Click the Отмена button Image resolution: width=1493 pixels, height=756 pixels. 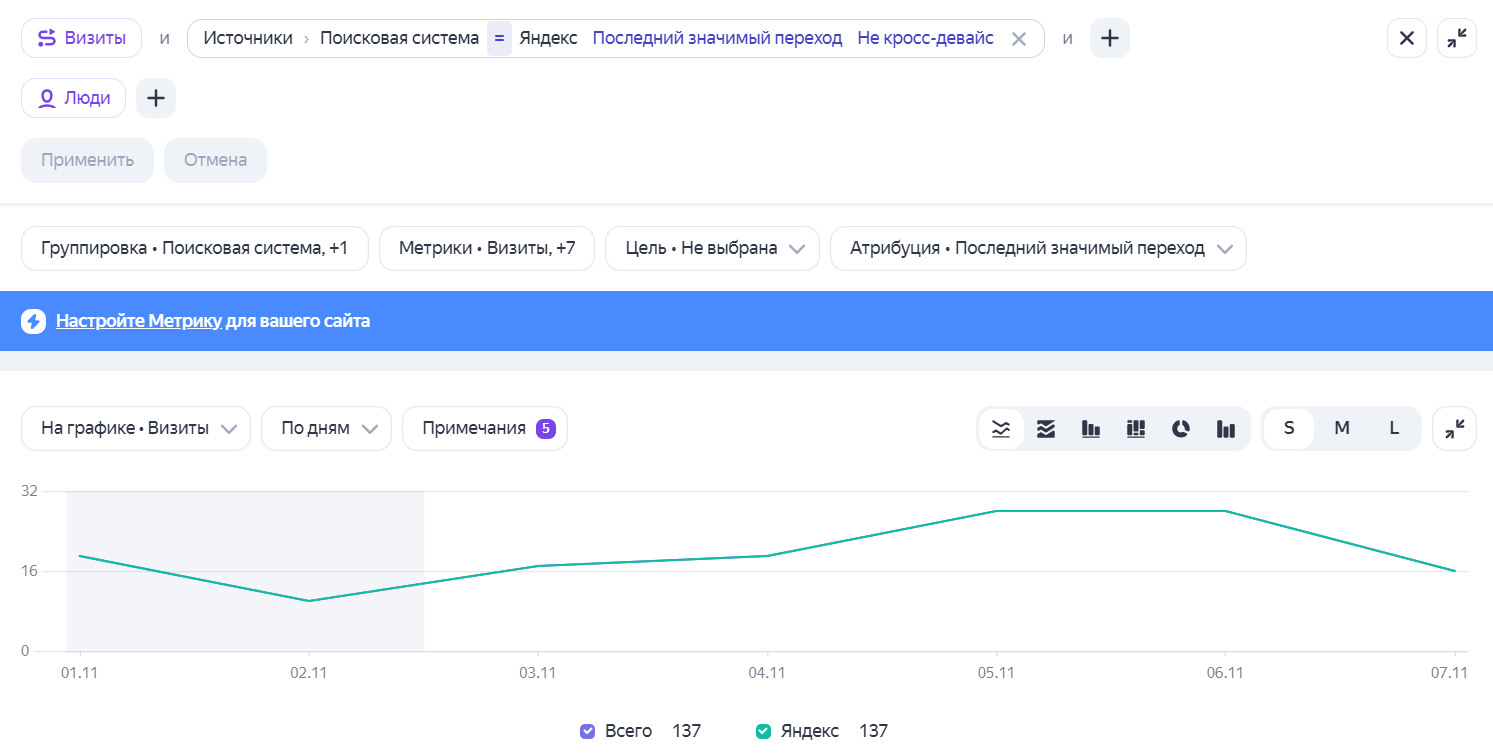pos(215,160)
